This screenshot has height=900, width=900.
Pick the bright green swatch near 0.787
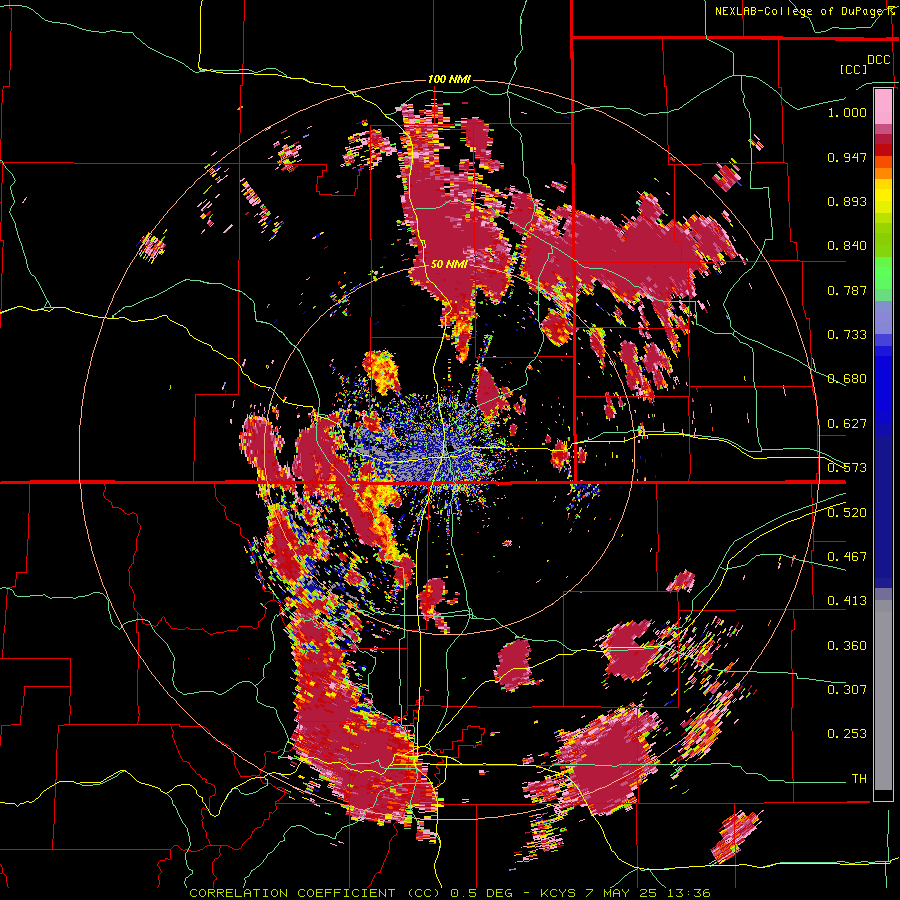click(883, 273)
